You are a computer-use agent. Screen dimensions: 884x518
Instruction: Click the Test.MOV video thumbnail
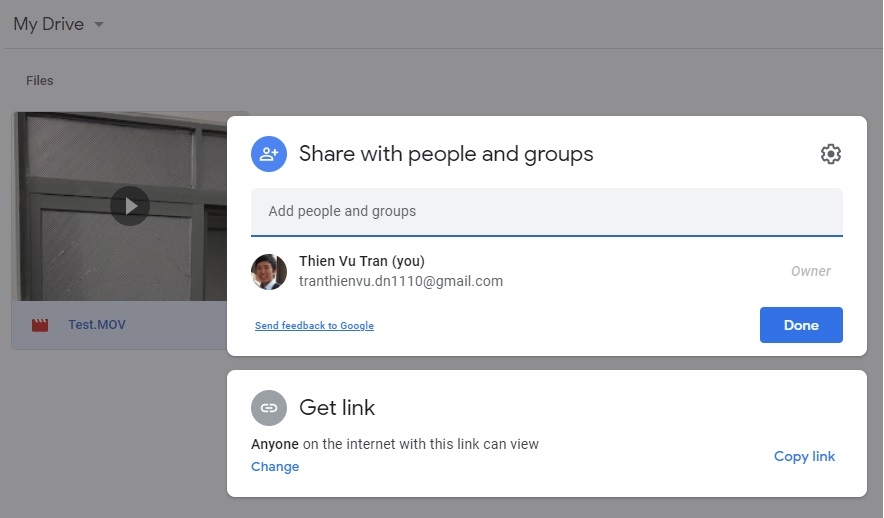coord(120,206)
